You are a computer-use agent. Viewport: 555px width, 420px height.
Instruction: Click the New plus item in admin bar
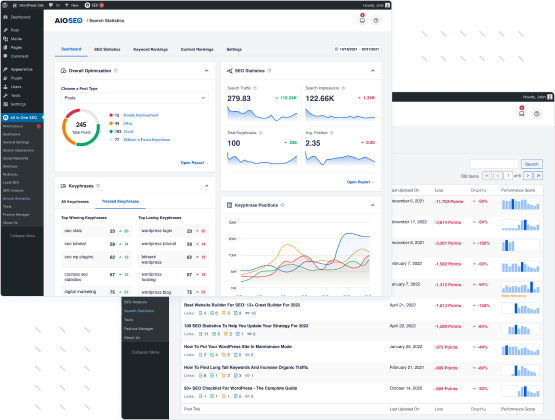pos(72,5)
